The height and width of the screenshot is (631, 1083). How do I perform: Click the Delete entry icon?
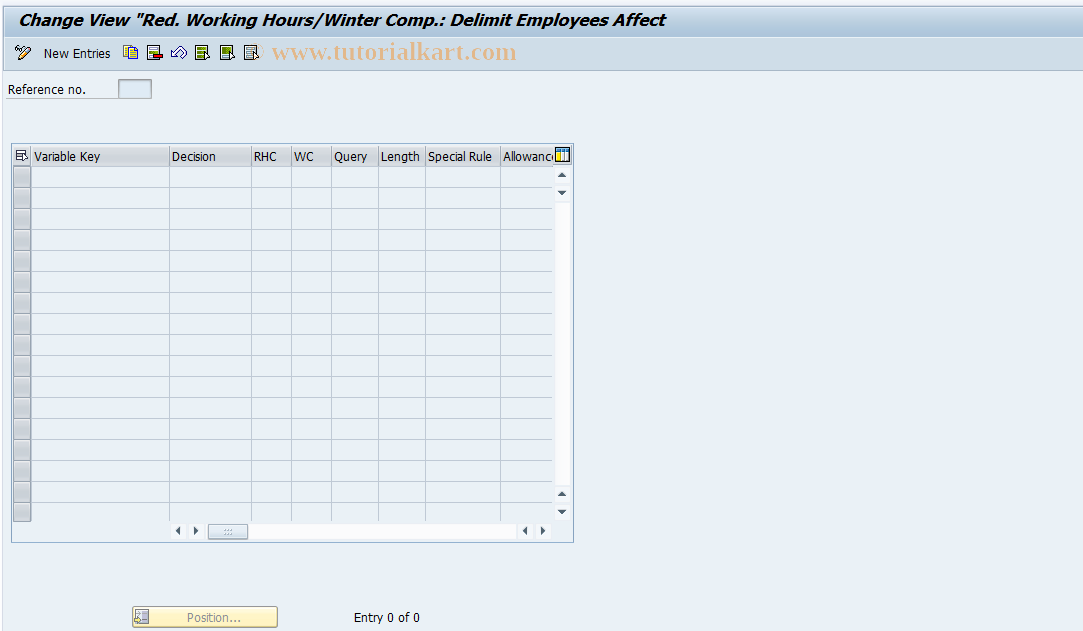pos(155,52)
